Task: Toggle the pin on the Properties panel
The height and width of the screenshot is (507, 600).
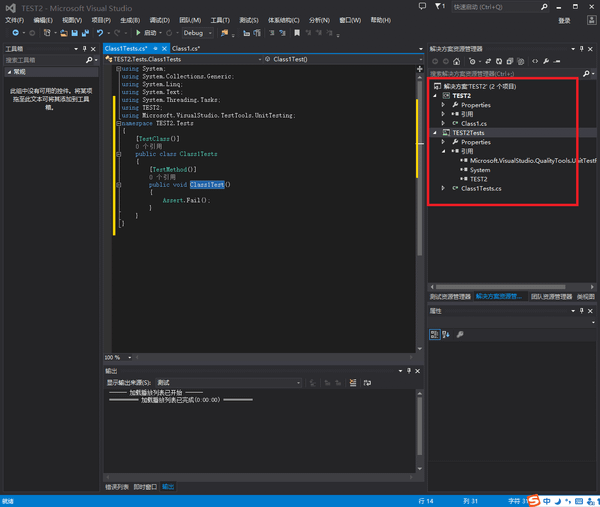Action: (581, 311)
